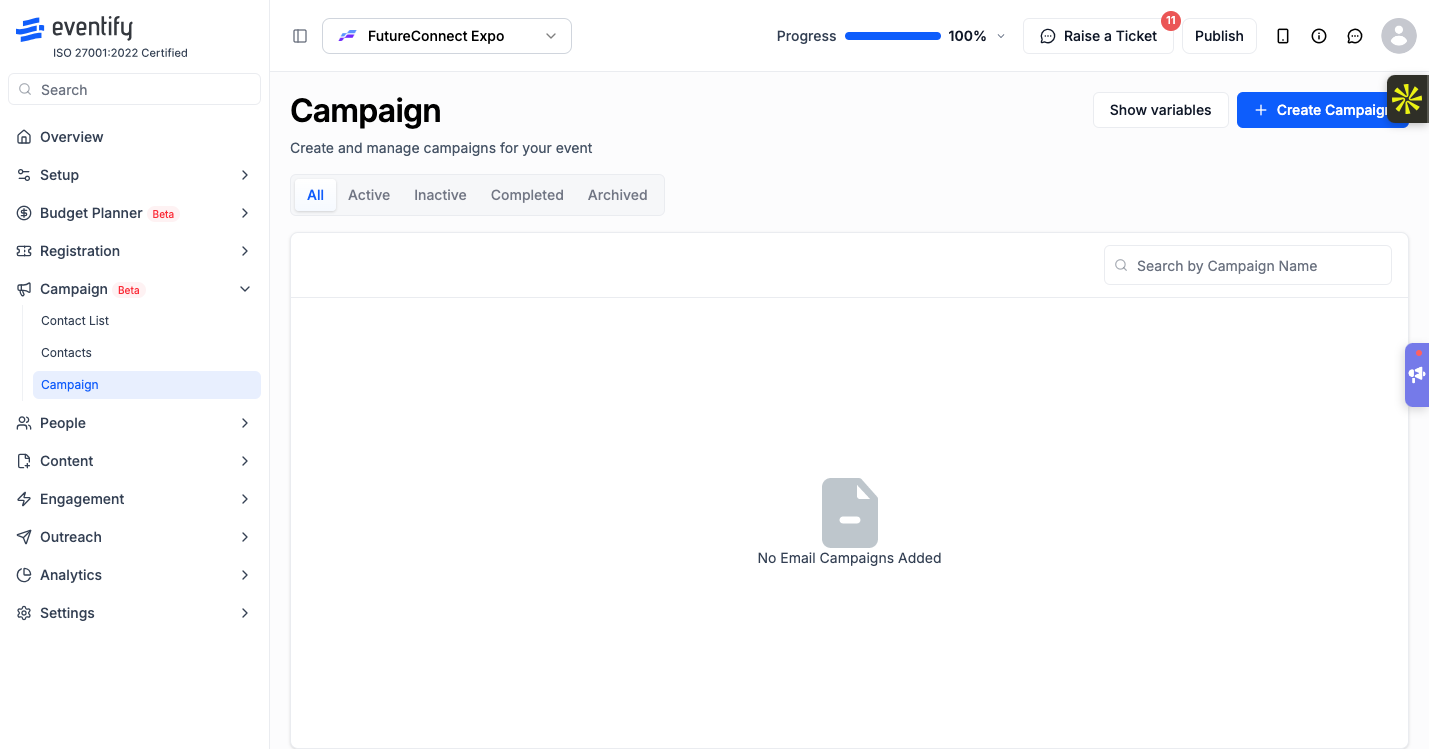The image size is (1429, 749).
Task: Click the Outreach paper plane icon
Action: (x=24, y=537)
